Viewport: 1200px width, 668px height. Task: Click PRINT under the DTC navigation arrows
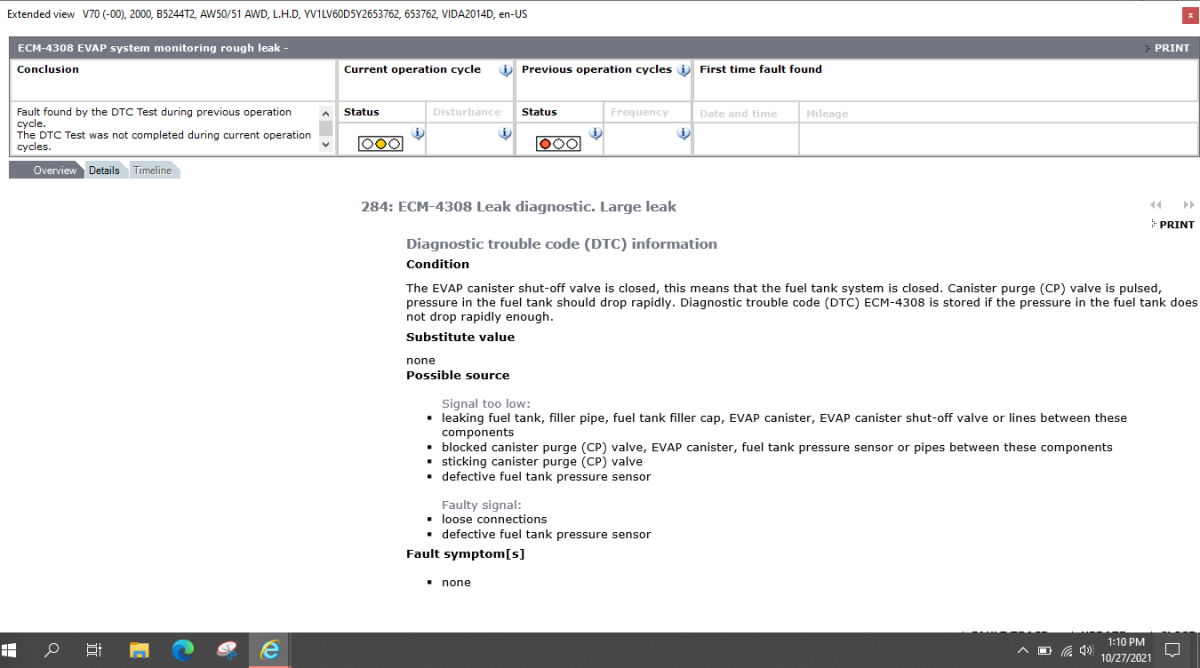click(1175, 224)
